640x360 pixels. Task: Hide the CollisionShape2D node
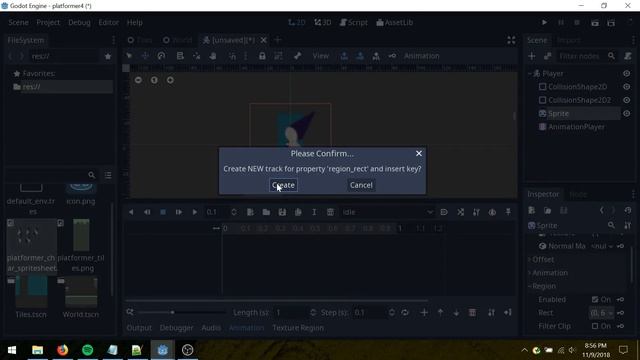(627, 87)
